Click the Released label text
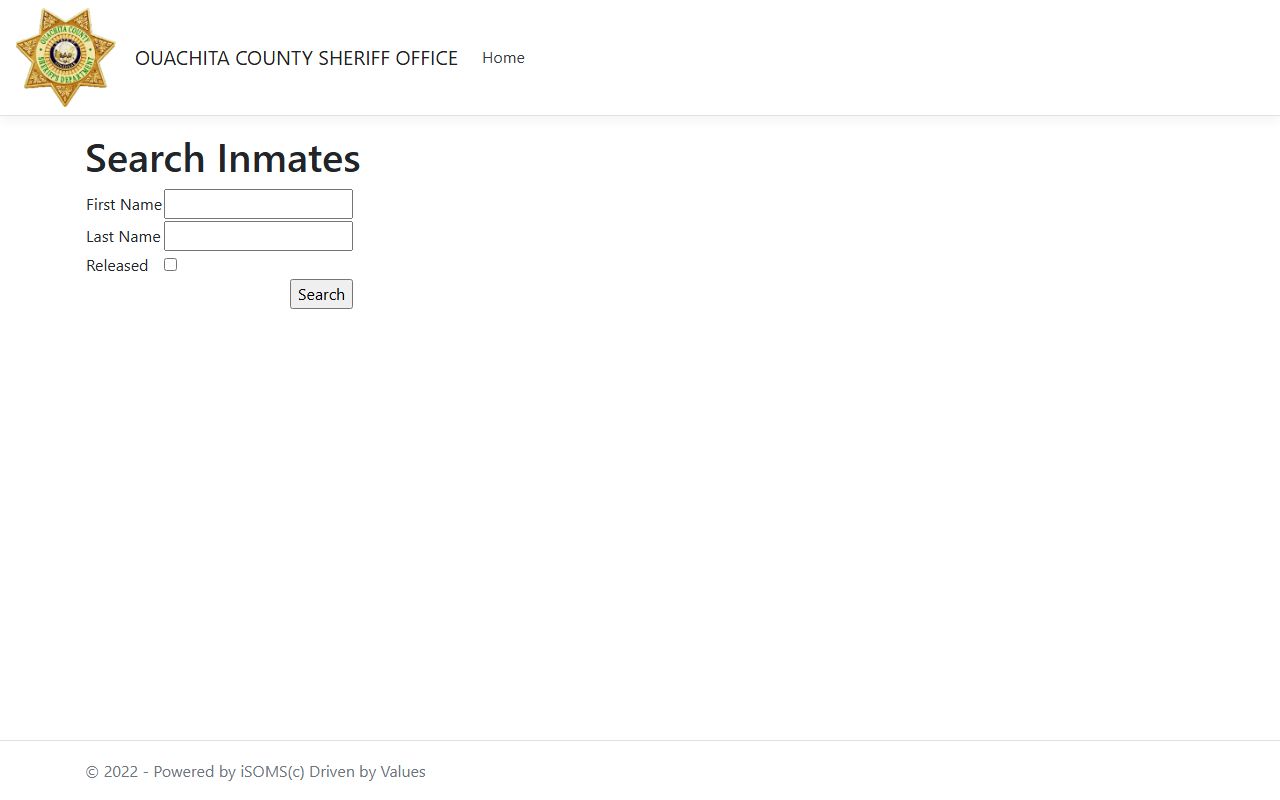This screenshot has height=800, width=1280. (117, 266)
